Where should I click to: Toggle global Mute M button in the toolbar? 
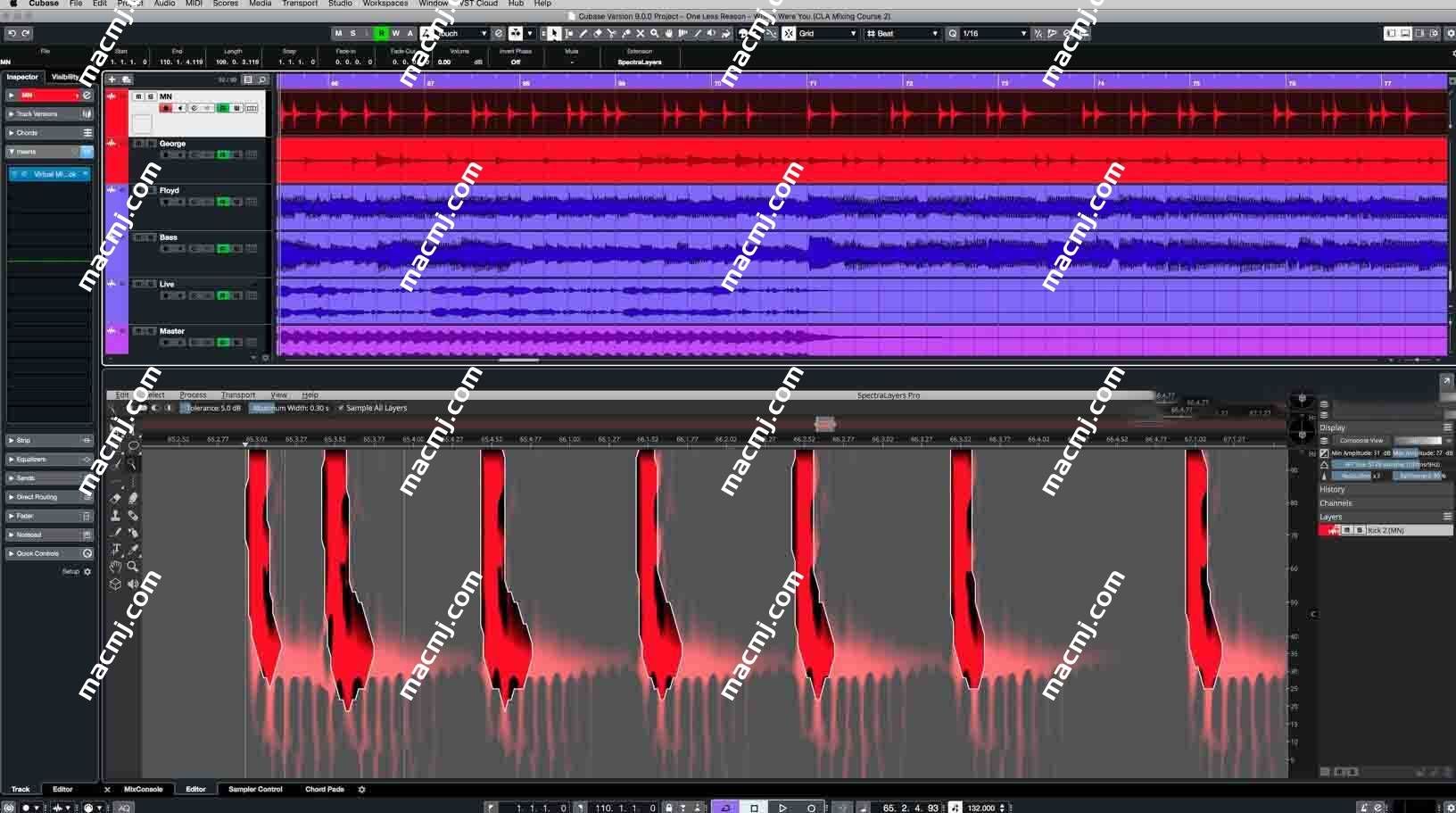click(x=338, y=33)
